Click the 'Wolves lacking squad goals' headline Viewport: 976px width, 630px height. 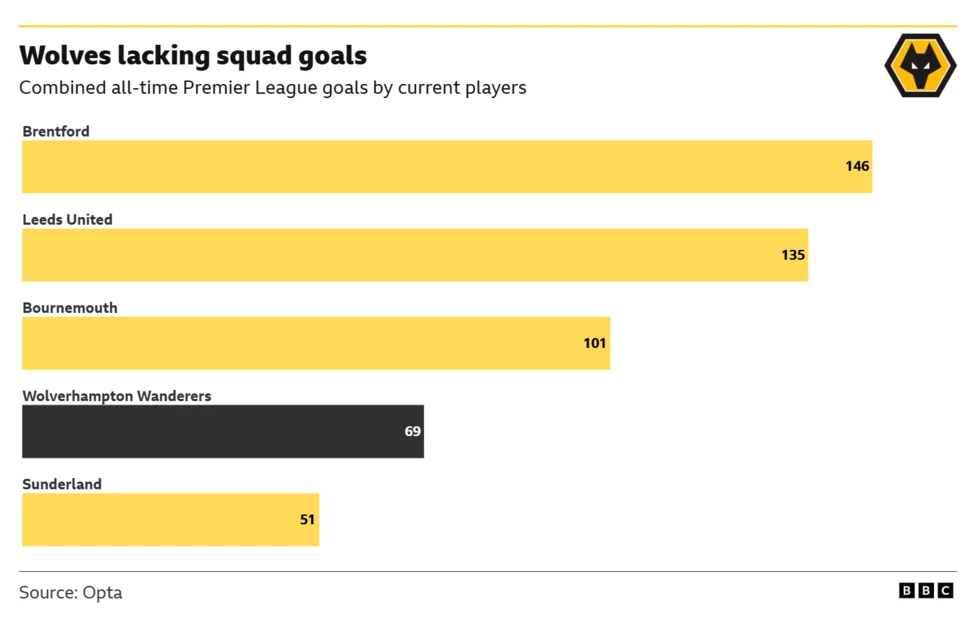[x=193, y=55]
